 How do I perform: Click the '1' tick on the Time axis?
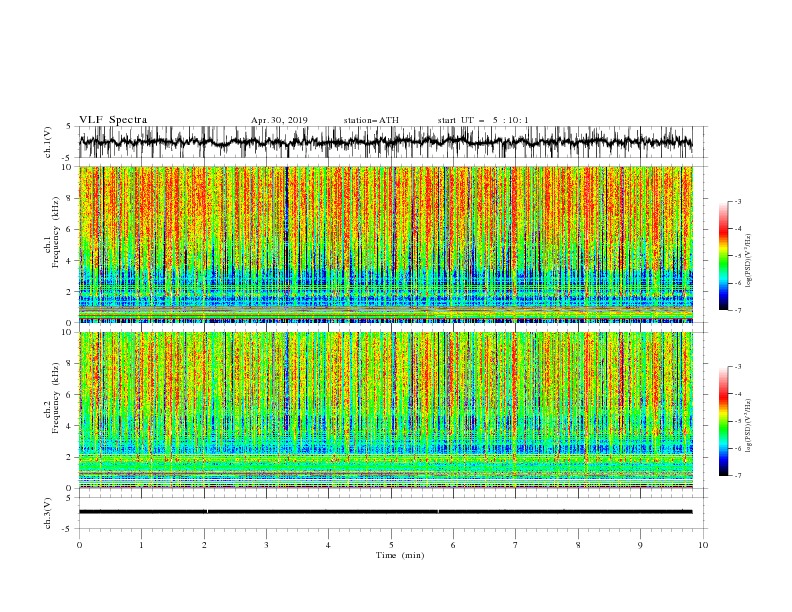141,545
